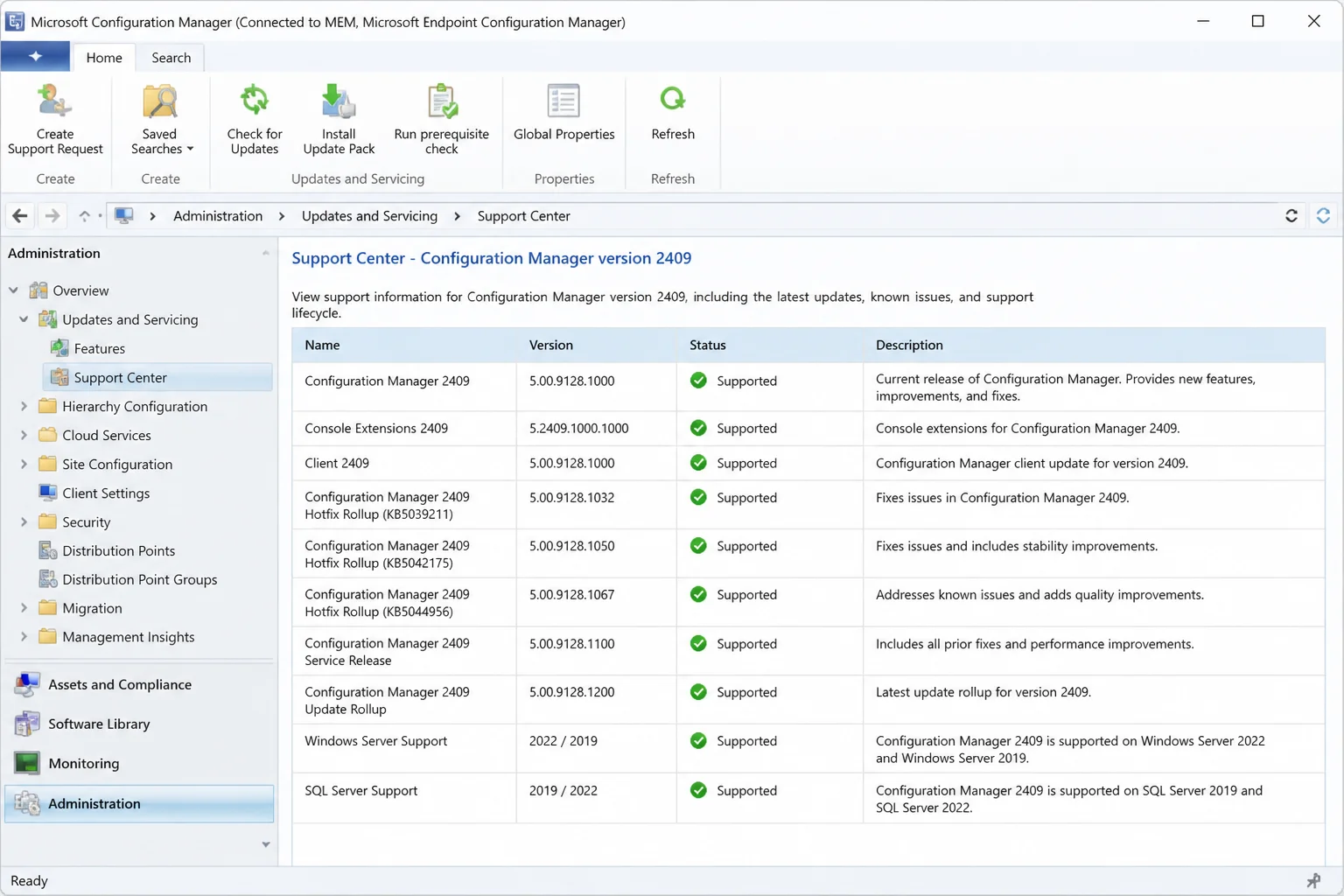1344x896 pixels.
Task: Expand Hierarchy Configuration folder
Action: (24, 406)
